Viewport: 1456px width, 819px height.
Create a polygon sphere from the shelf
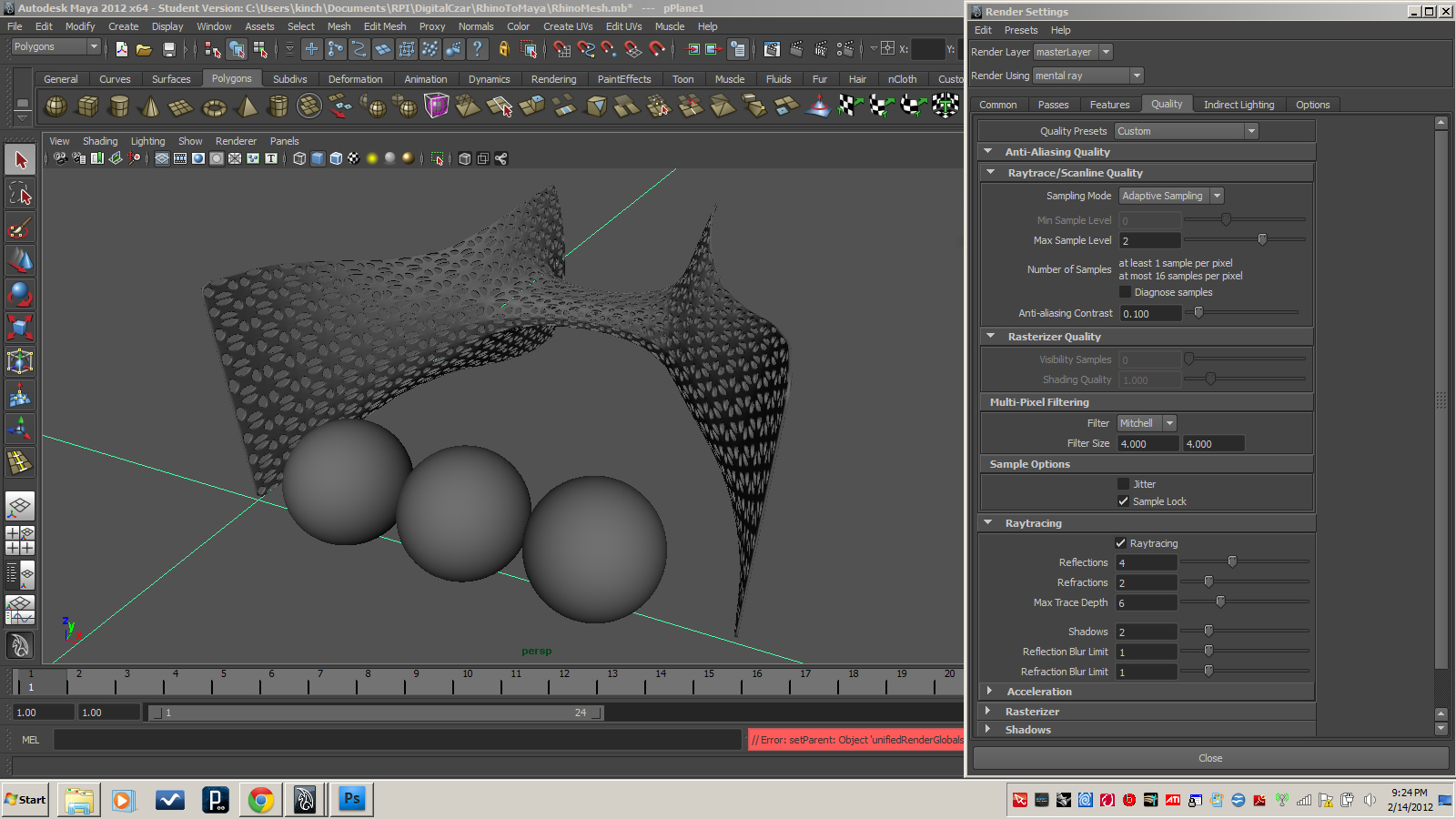[x=56, y=107]
